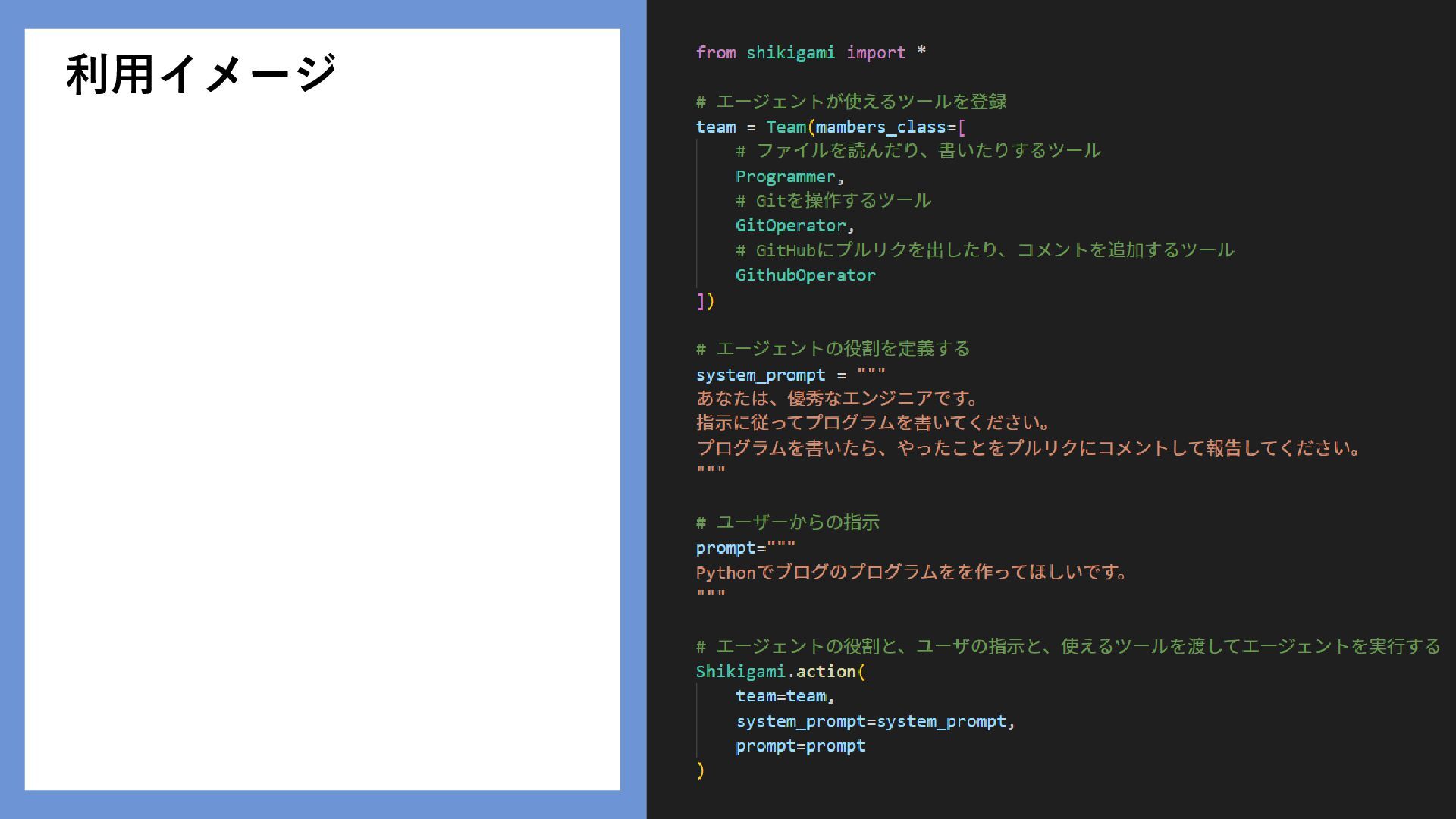Click the 'Programmer,' code line
The height and width of the screenshot is (819, 1456).
click(789, 176)
